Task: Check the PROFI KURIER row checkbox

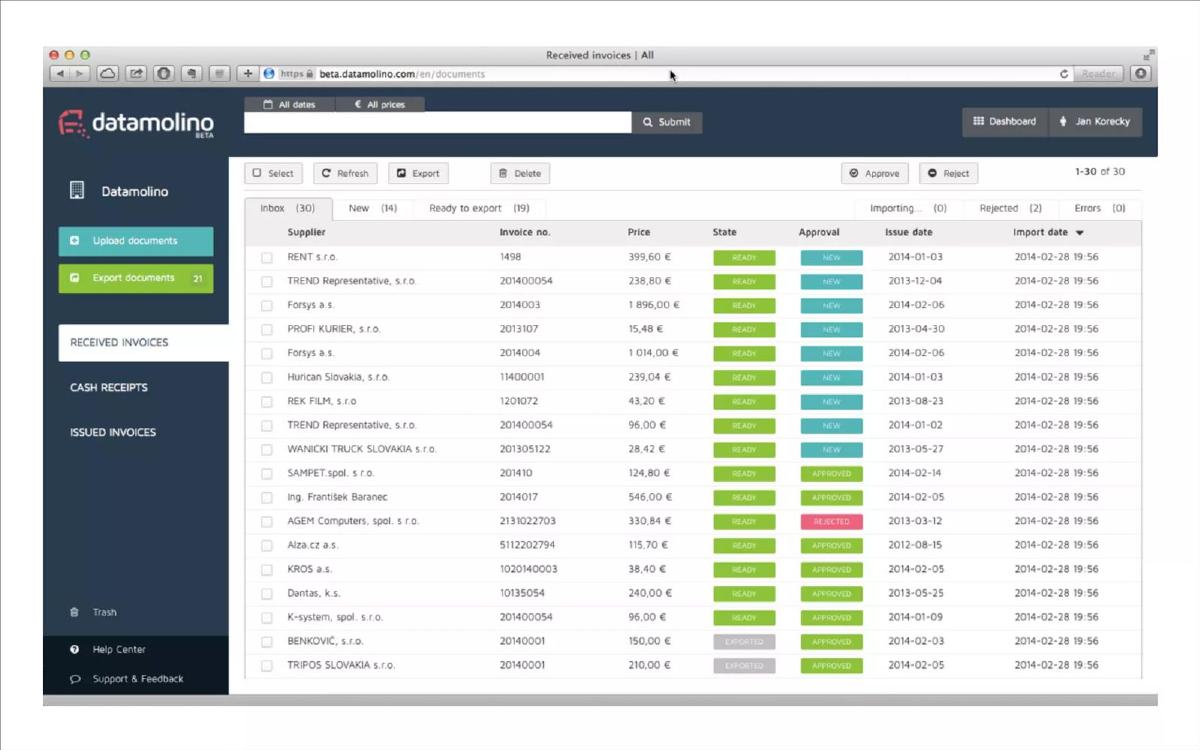Action: coord(267,330)
